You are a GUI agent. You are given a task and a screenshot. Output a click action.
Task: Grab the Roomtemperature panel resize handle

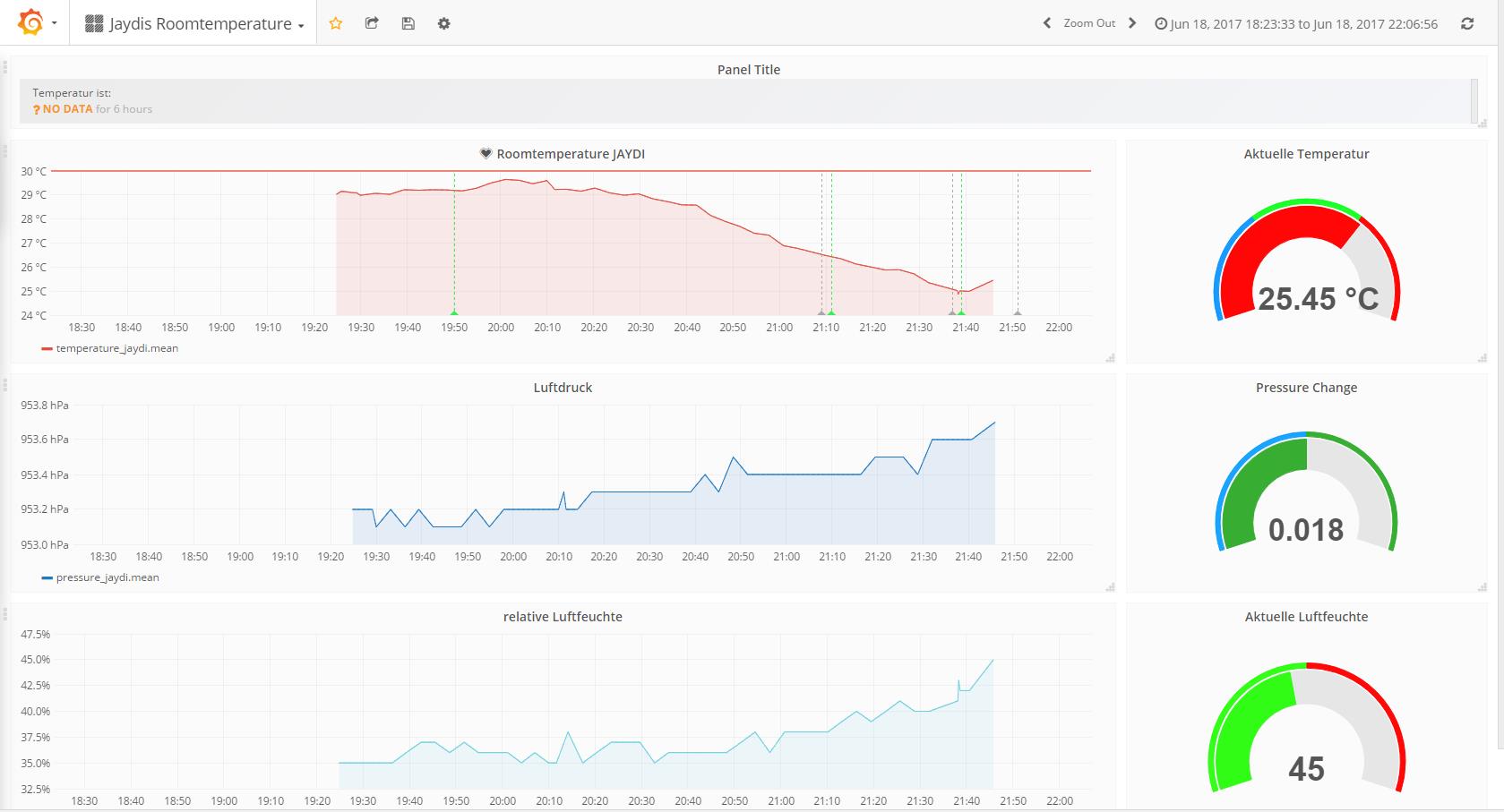click(1111, 358)
